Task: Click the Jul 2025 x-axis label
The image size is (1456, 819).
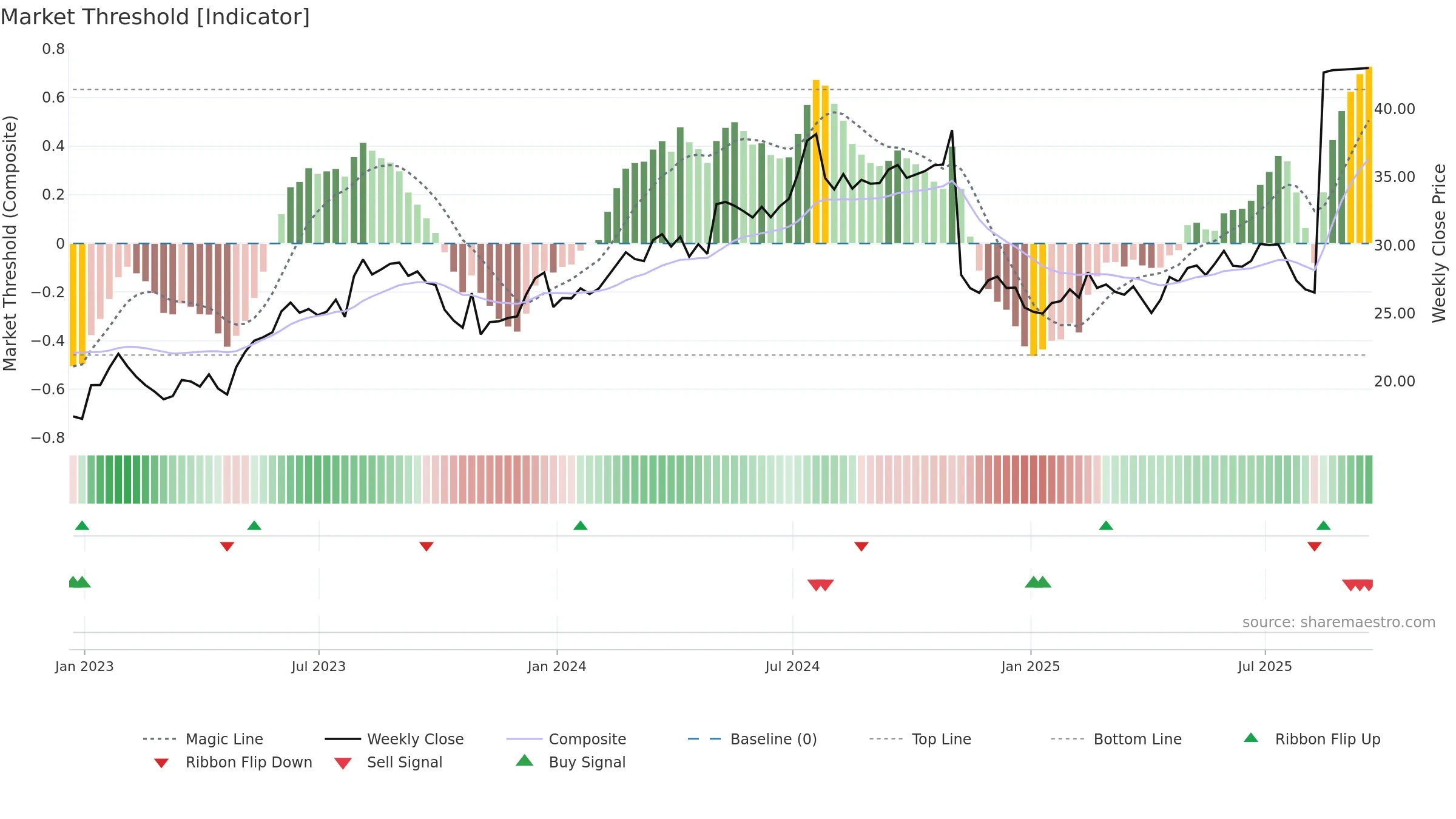Action: [x=1265, y=666]
